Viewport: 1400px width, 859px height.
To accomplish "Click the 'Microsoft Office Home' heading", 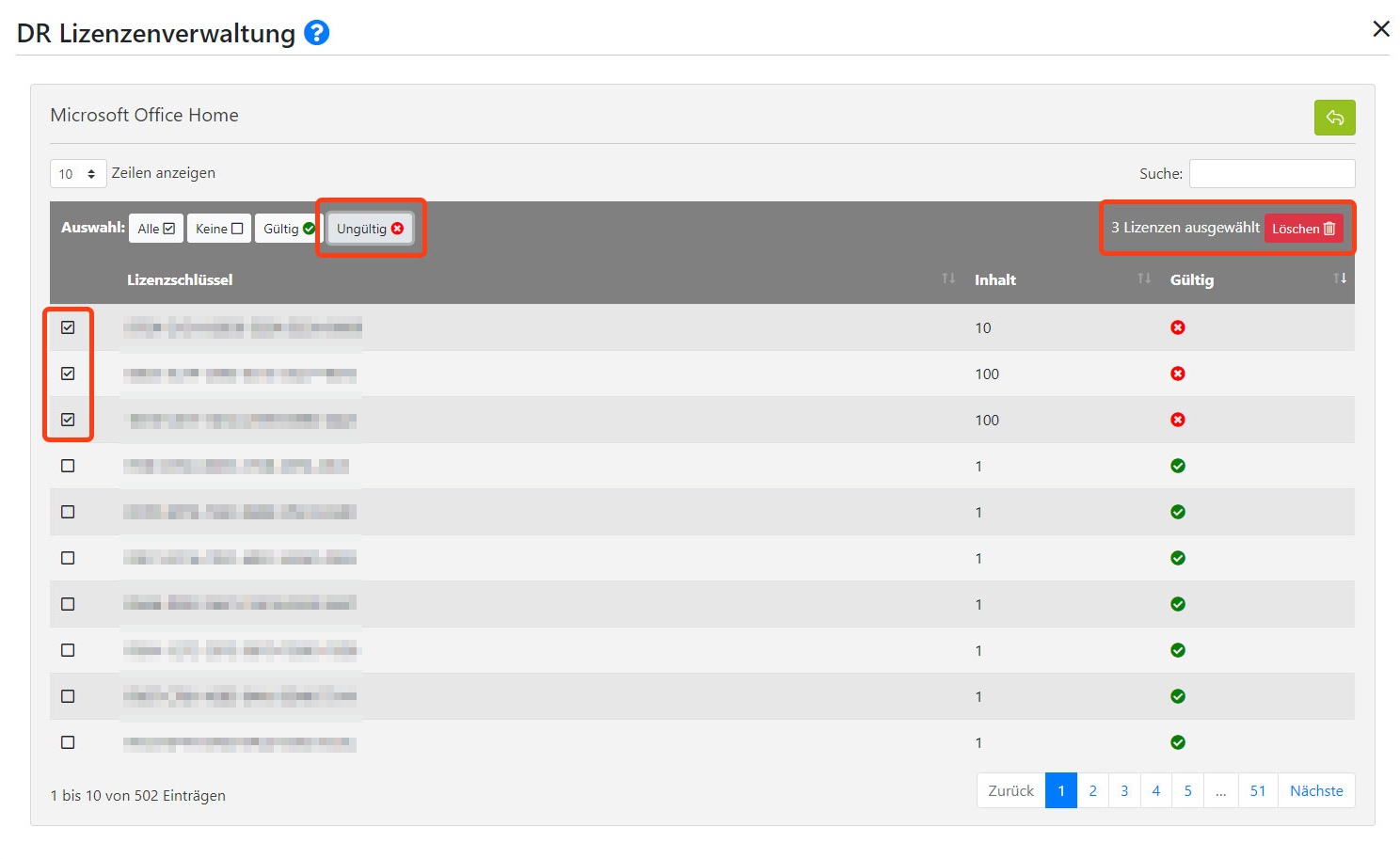I will point(144,115).
